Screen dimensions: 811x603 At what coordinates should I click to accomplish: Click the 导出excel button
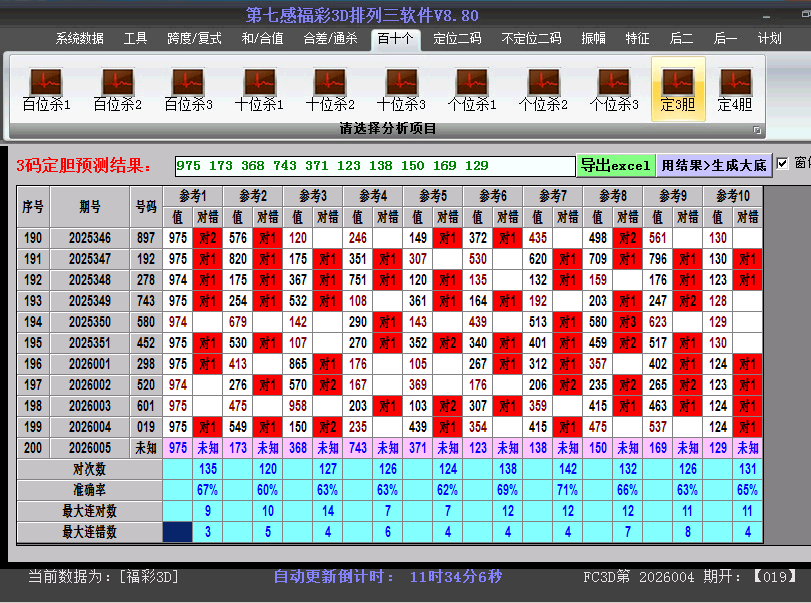[x=615, y=165]
